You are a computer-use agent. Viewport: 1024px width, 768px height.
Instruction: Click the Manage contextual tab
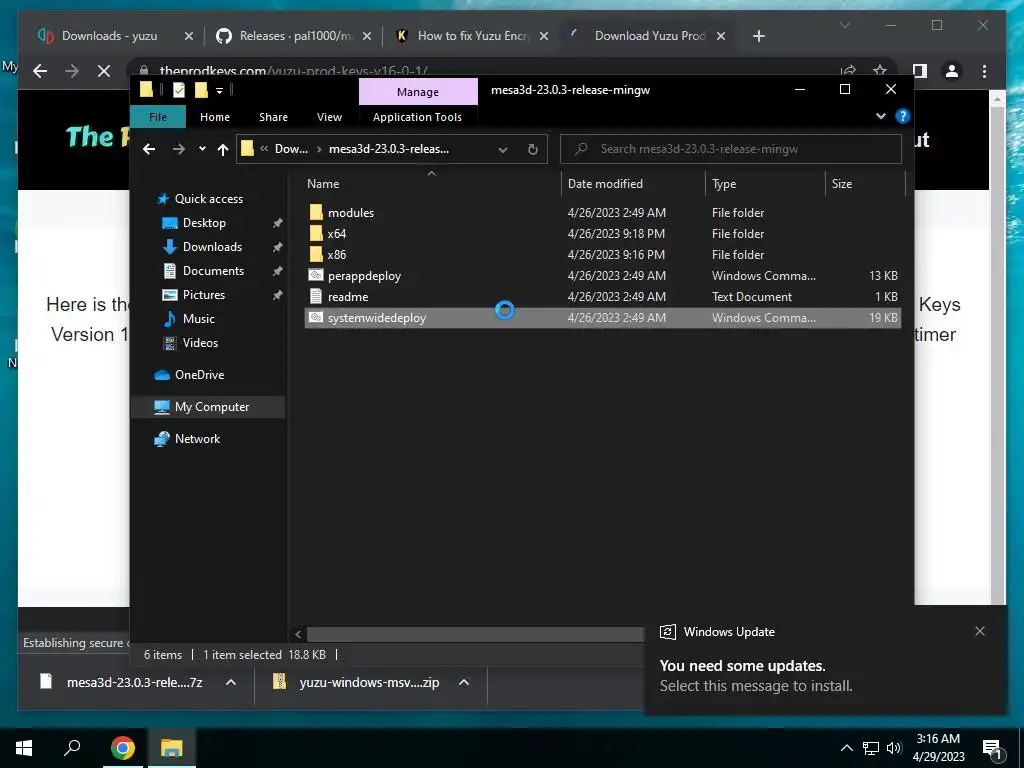point(418,92)
